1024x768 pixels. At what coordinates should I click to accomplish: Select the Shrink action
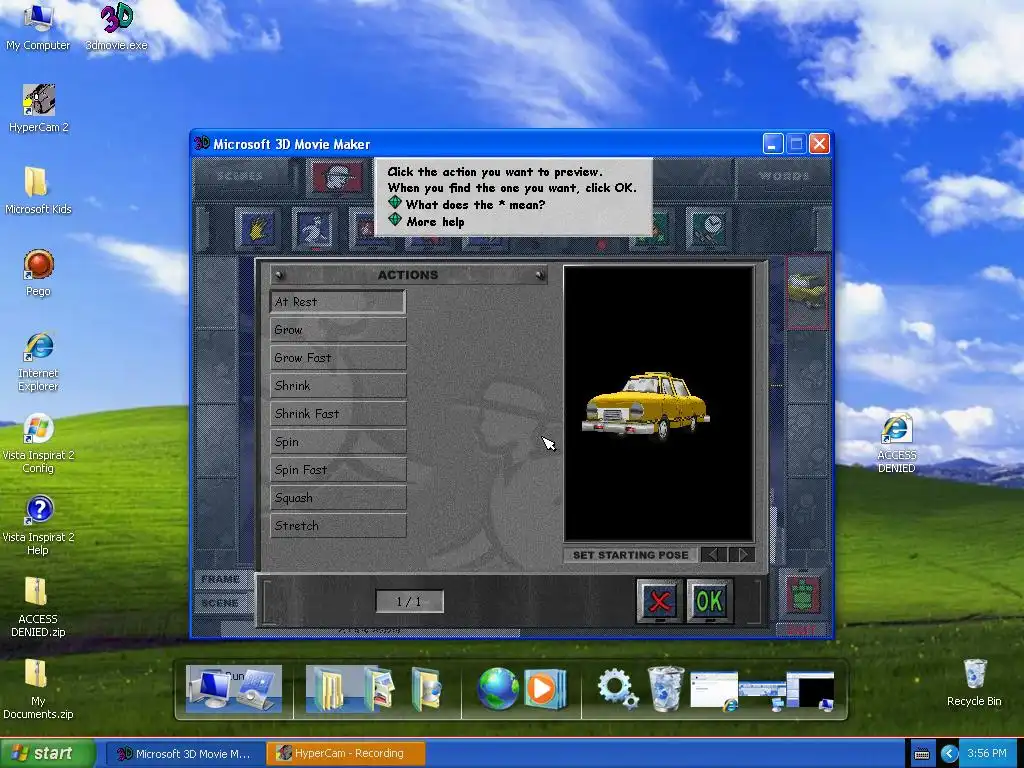pos(338,386)
